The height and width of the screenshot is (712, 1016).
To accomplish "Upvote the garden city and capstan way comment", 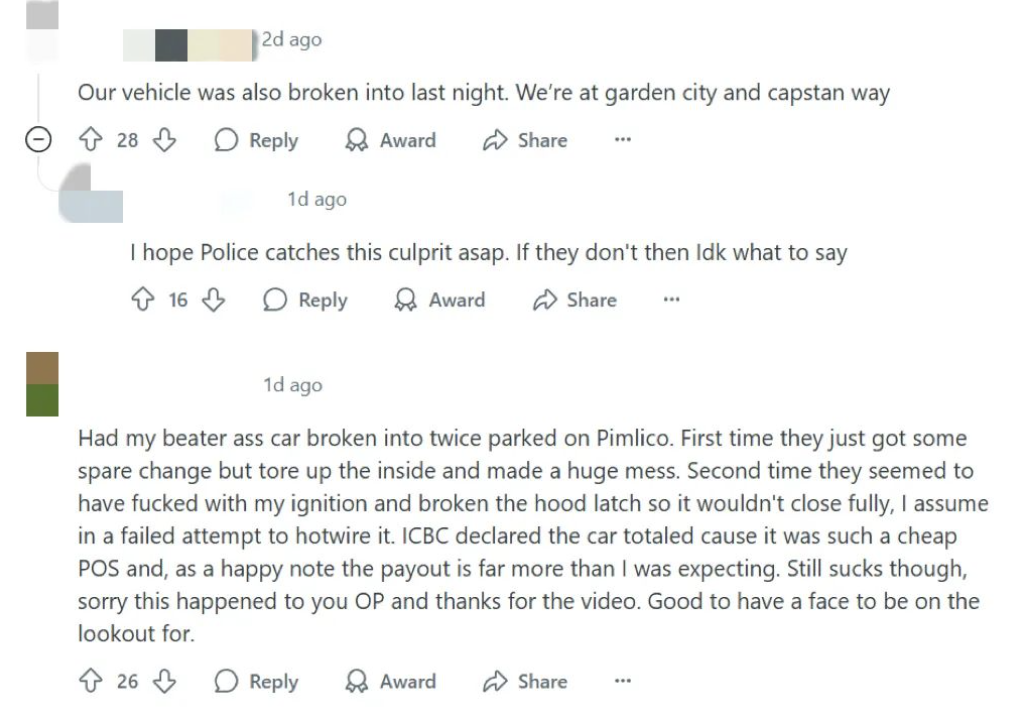I will pyautogui.click(x=91, y=139).
